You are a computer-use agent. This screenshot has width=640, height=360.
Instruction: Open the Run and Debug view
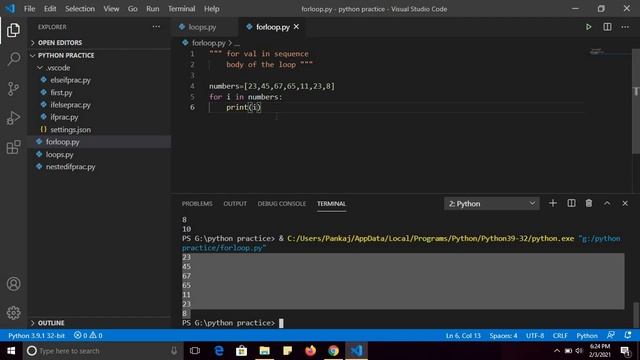tap(13, 118)
